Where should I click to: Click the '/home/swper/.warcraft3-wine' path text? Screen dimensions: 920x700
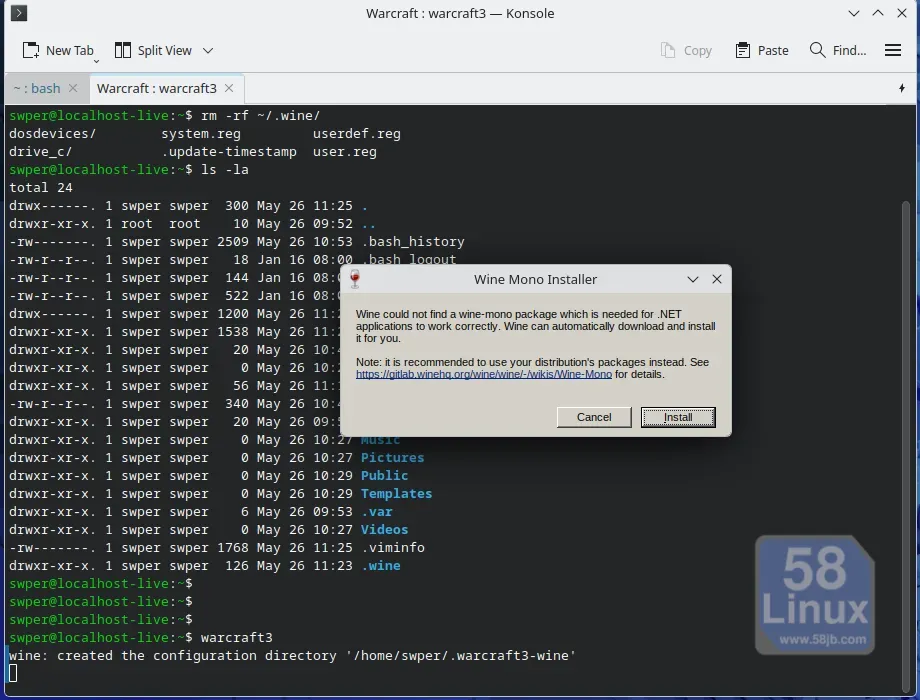click(461, 655)
